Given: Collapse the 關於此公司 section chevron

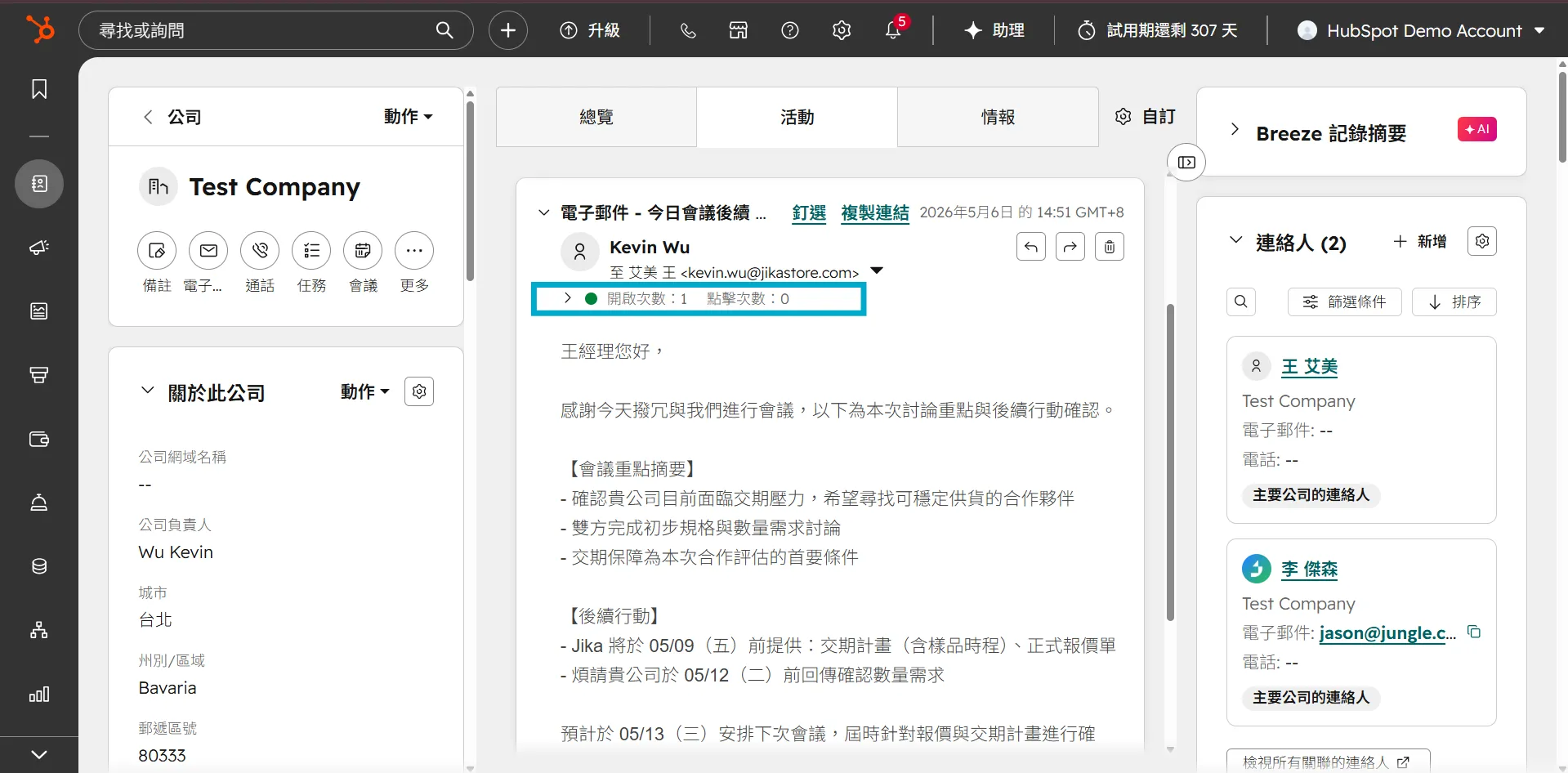Looking at the screenshot, I should 147,391.
